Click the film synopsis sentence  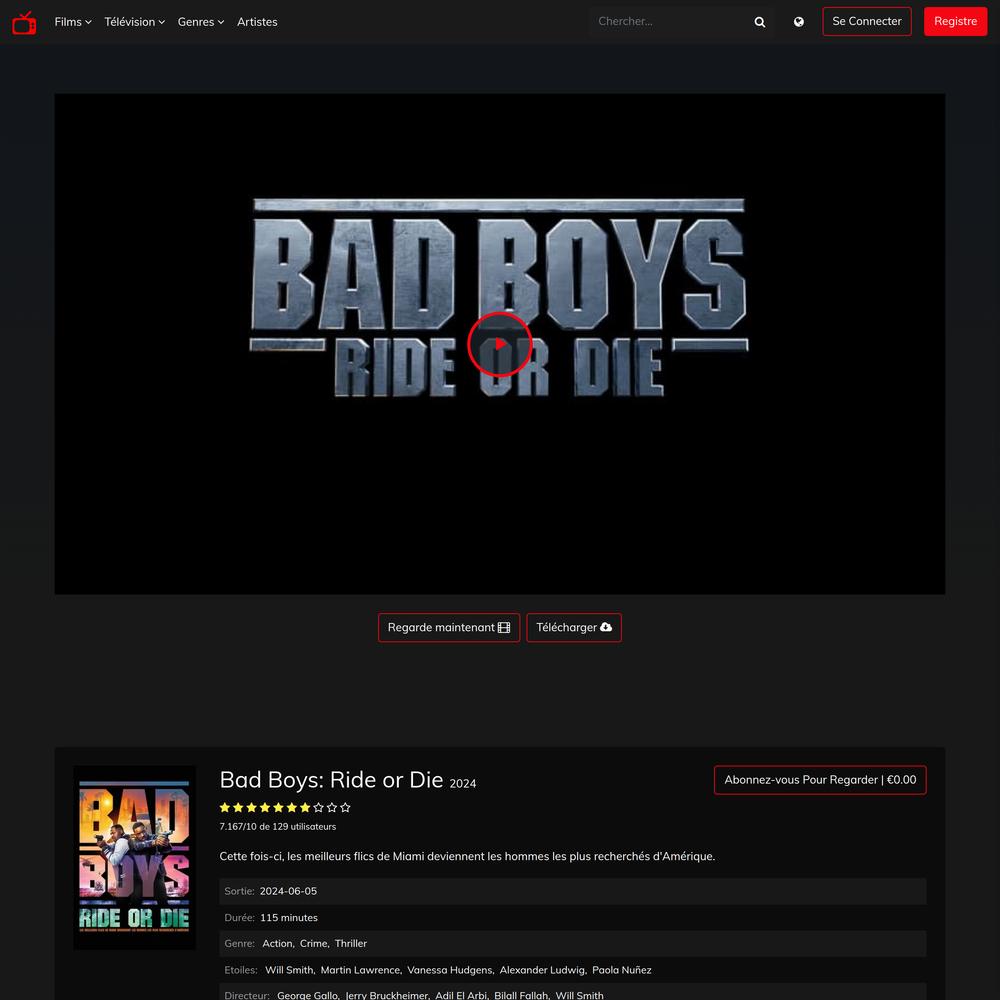coord(467,857)
